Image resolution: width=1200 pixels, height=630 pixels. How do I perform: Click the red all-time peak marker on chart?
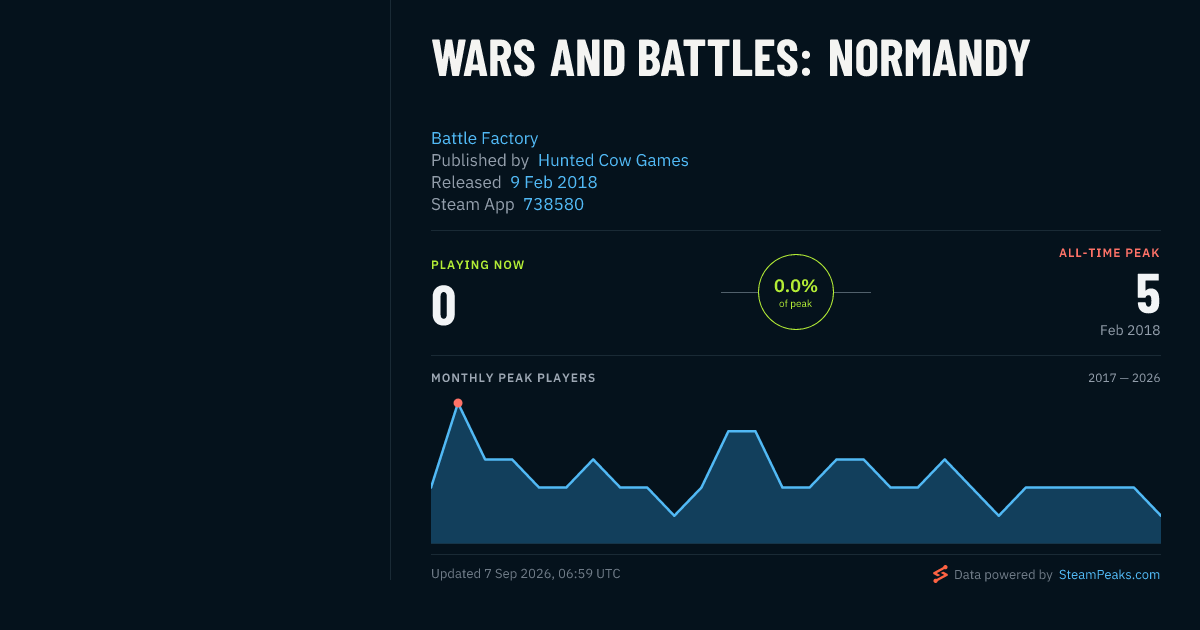coord(458,403)
